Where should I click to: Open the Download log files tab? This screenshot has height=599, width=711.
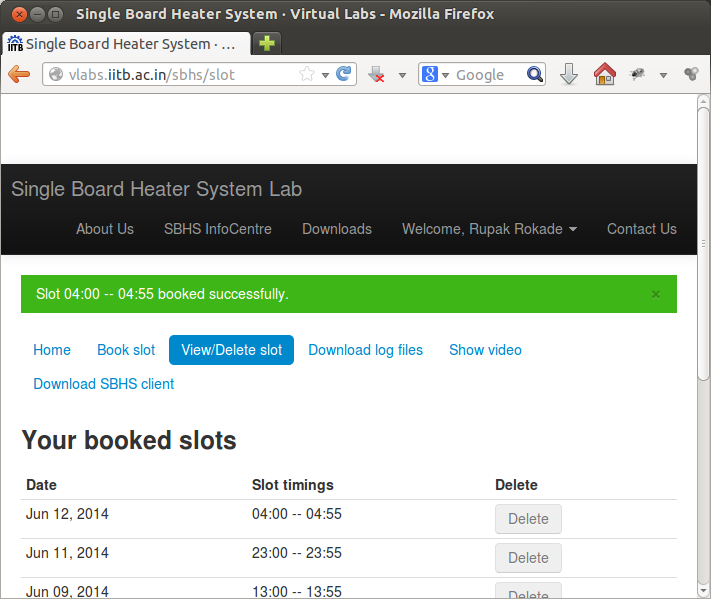point(365,350)
